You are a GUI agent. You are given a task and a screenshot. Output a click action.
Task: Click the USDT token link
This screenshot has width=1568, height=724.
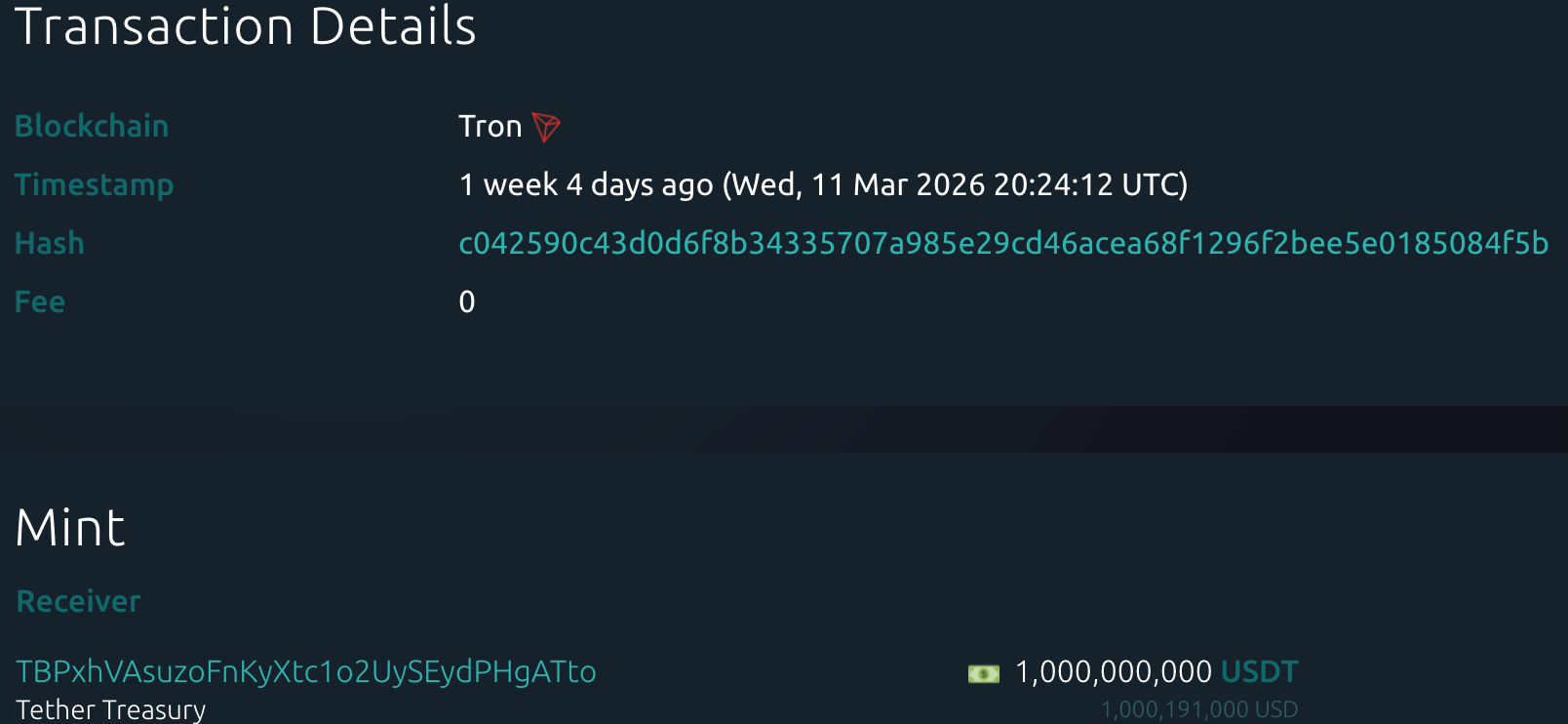coord(1259,671)
